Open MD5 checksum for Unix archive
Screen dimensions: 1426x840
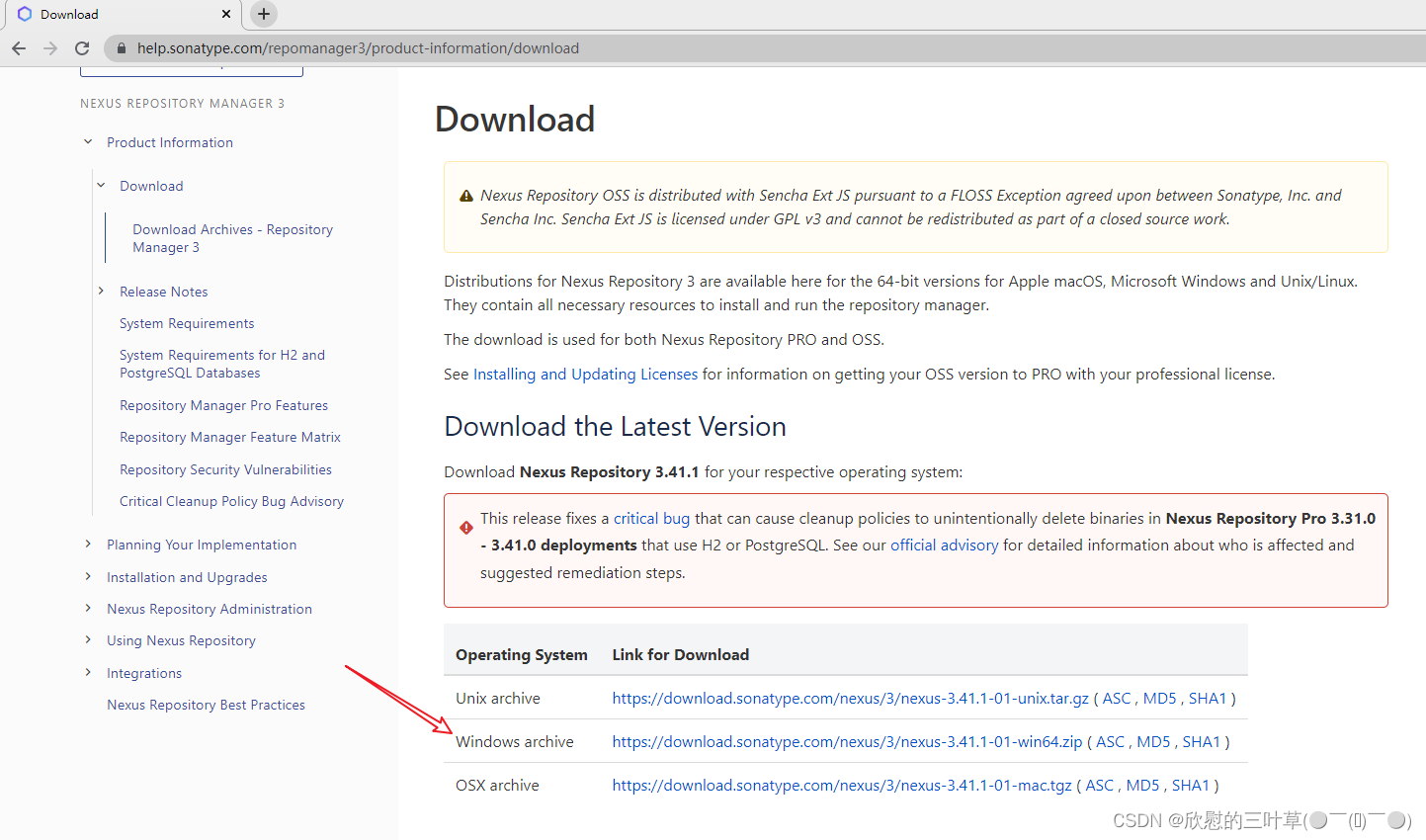1160,698
